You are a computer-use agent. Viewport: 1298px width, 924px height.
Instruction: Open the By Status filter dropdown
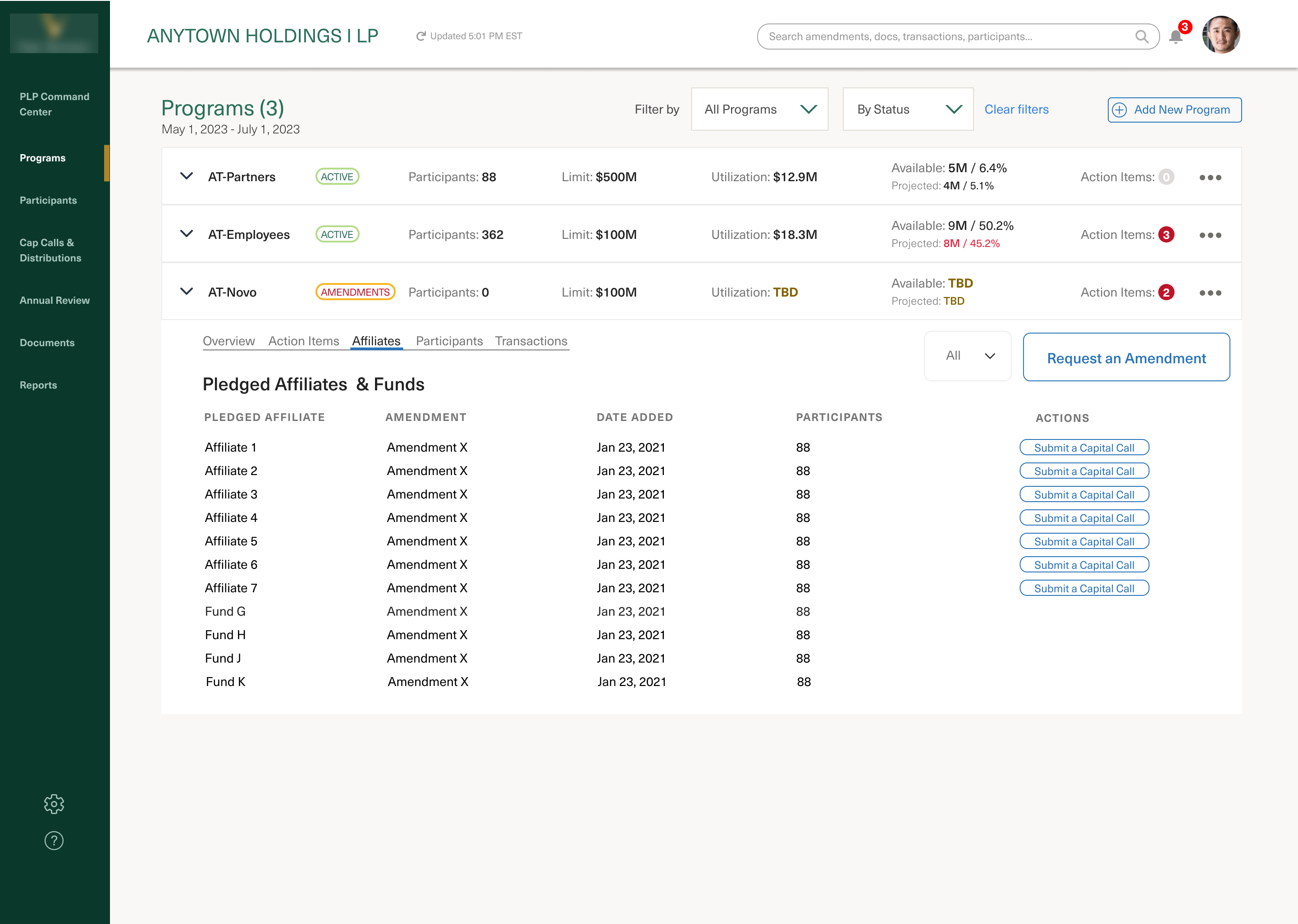(x=908, y=109)
